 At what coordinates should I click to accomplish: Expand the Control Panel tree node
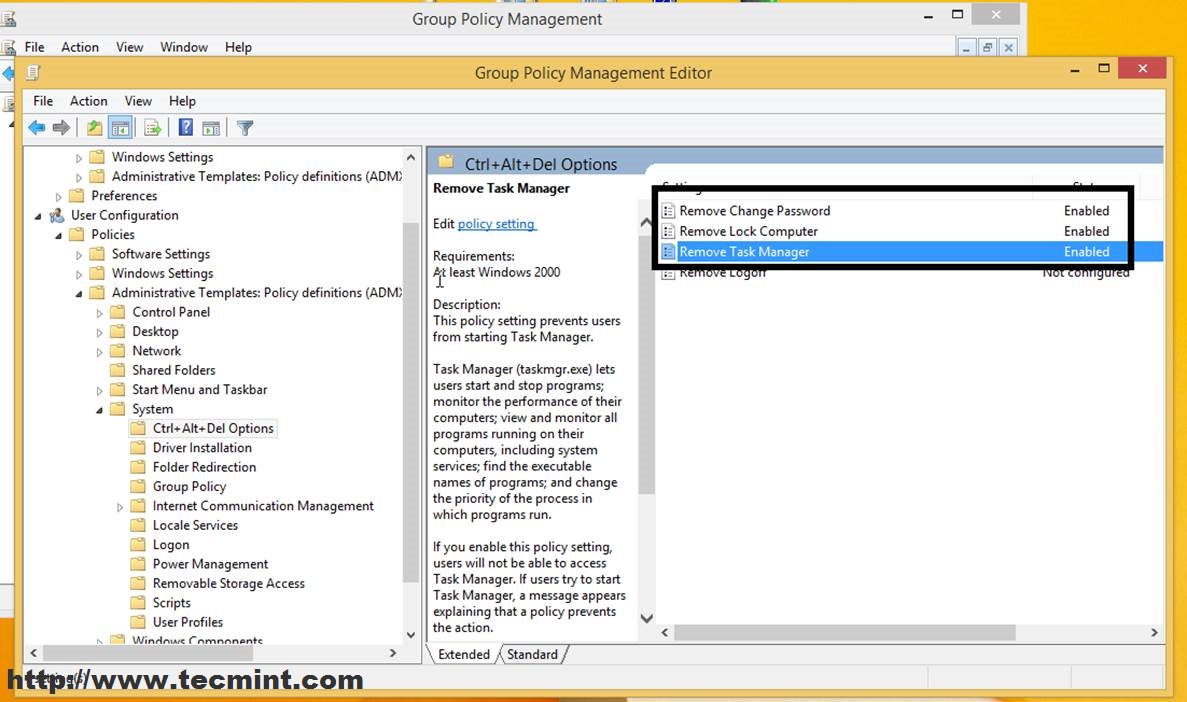click(99, 313)
